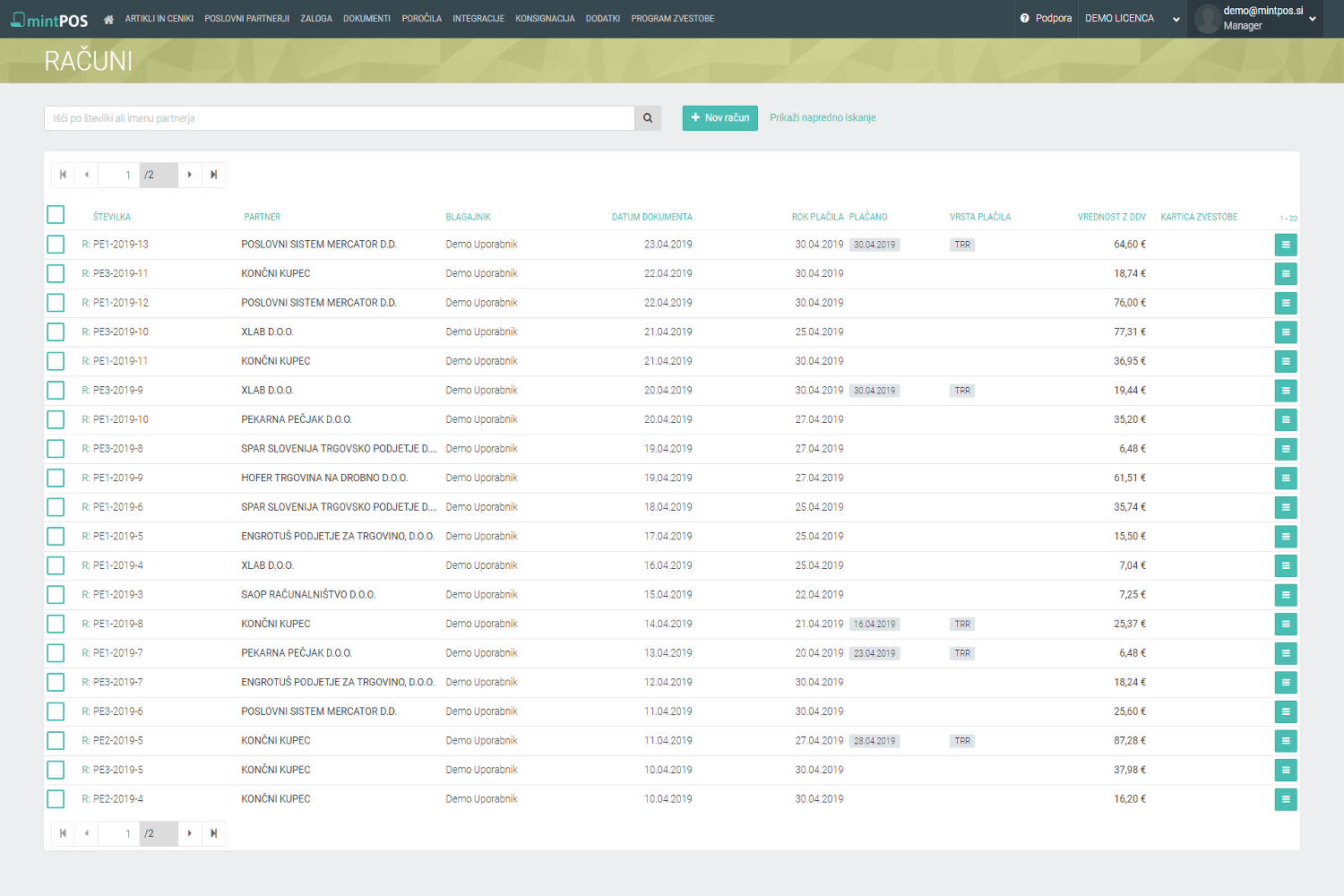1344x896 pixels.
Task: Select checkbox for invoice PE1-2019-8
Action: [56, 625]
